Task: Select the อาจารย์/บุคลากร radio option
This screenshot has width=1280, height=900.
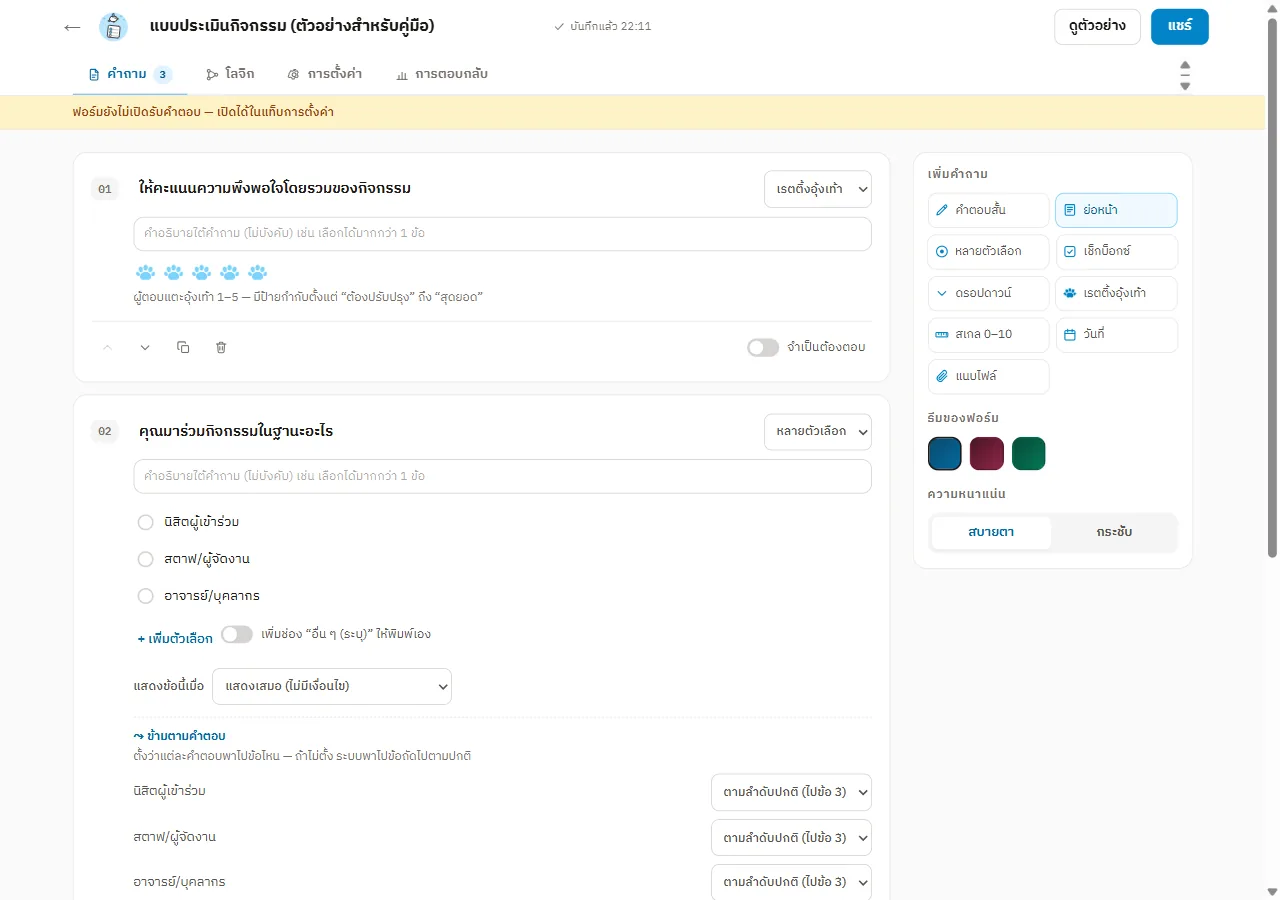Action: 145,596
